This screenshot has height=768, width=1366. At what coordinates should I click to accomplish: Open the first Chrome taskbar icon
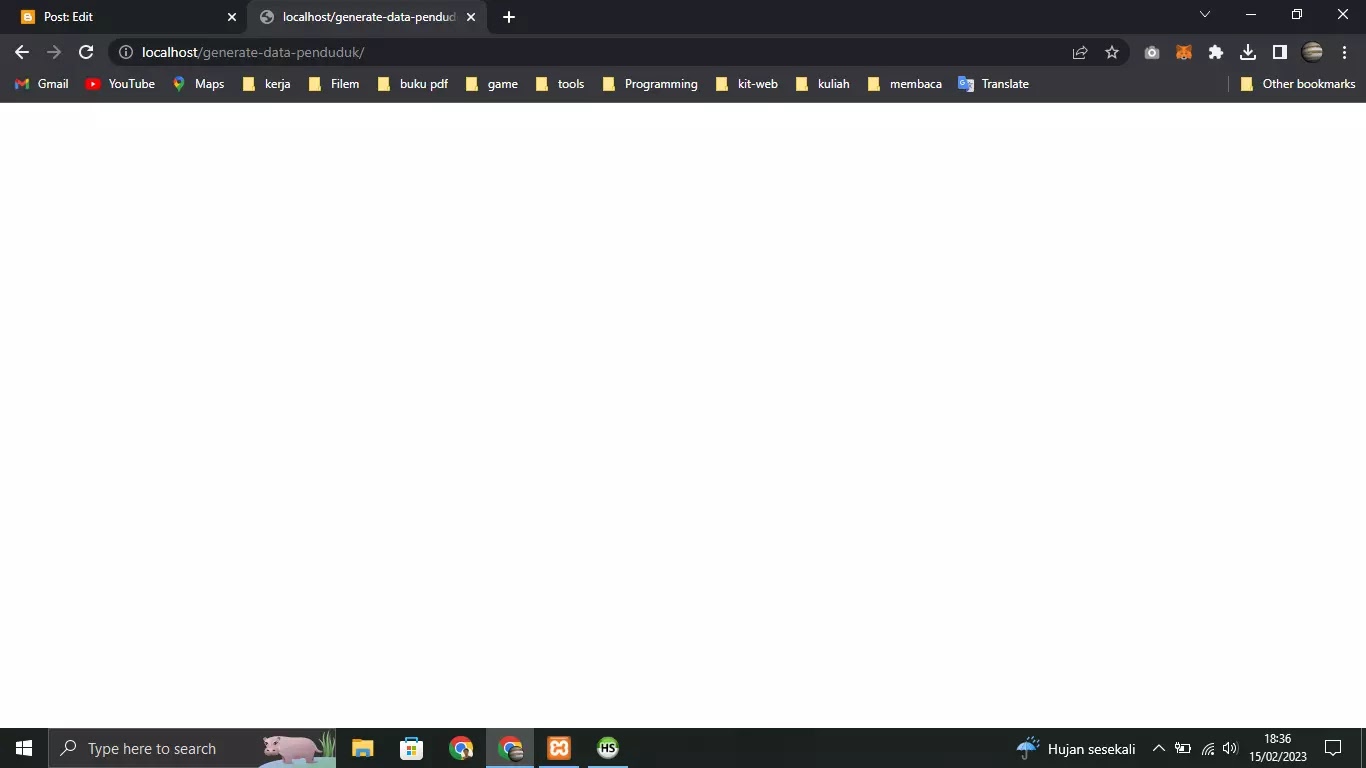coord(460,748)
